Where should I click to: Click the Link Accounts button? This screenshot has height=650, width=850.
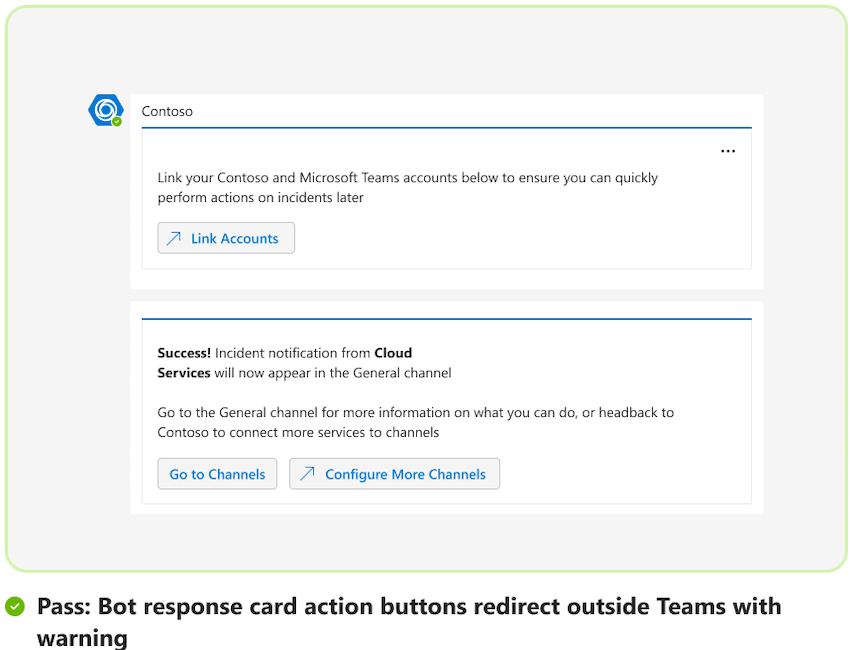point(226,238)
